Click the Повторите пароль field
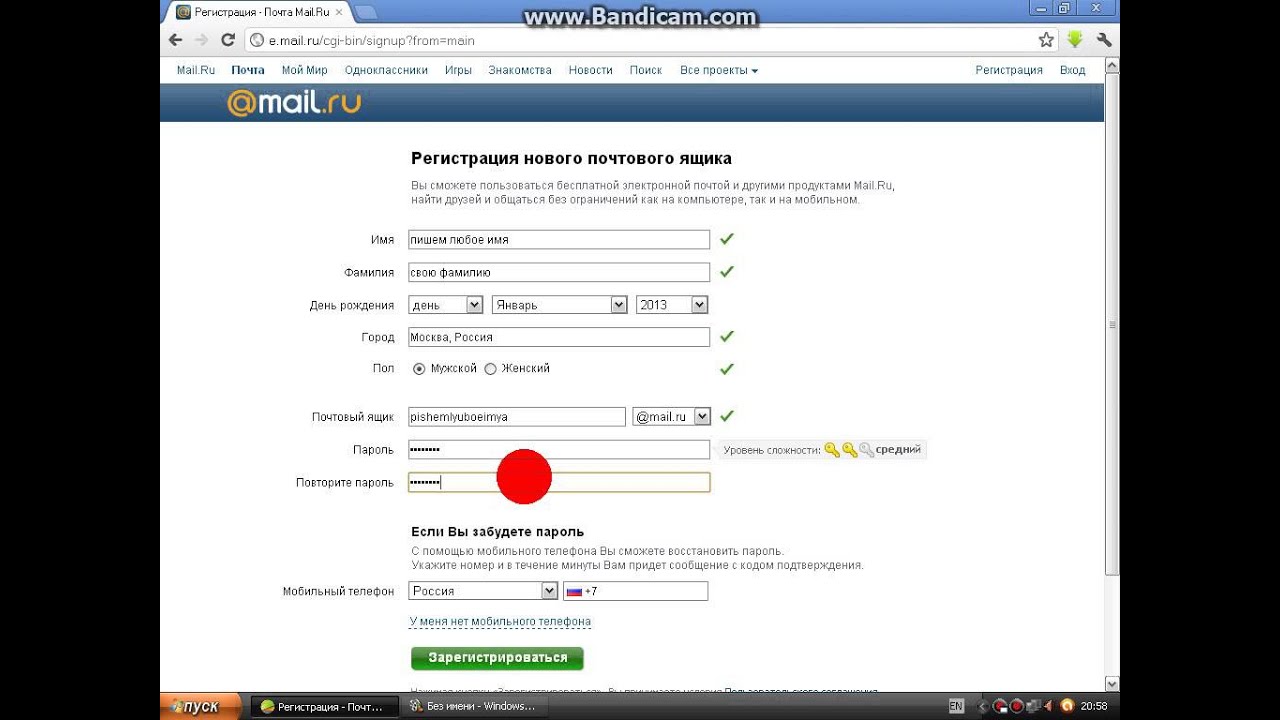Viewport: 1280px width, 720px height. point(559,482)
